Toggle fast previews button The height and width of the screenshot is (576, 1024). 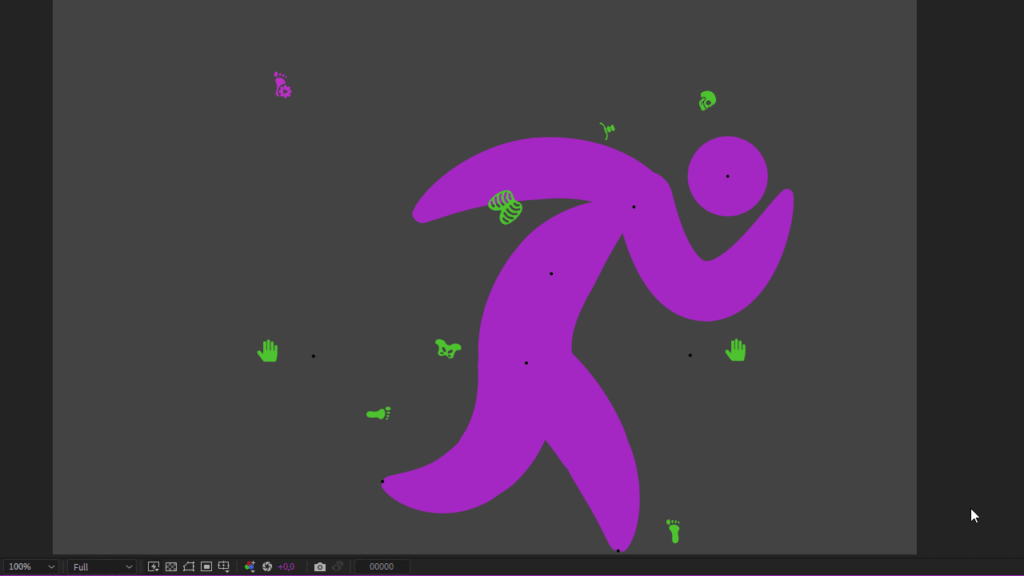pyautogui.click(x=154, y=567)
